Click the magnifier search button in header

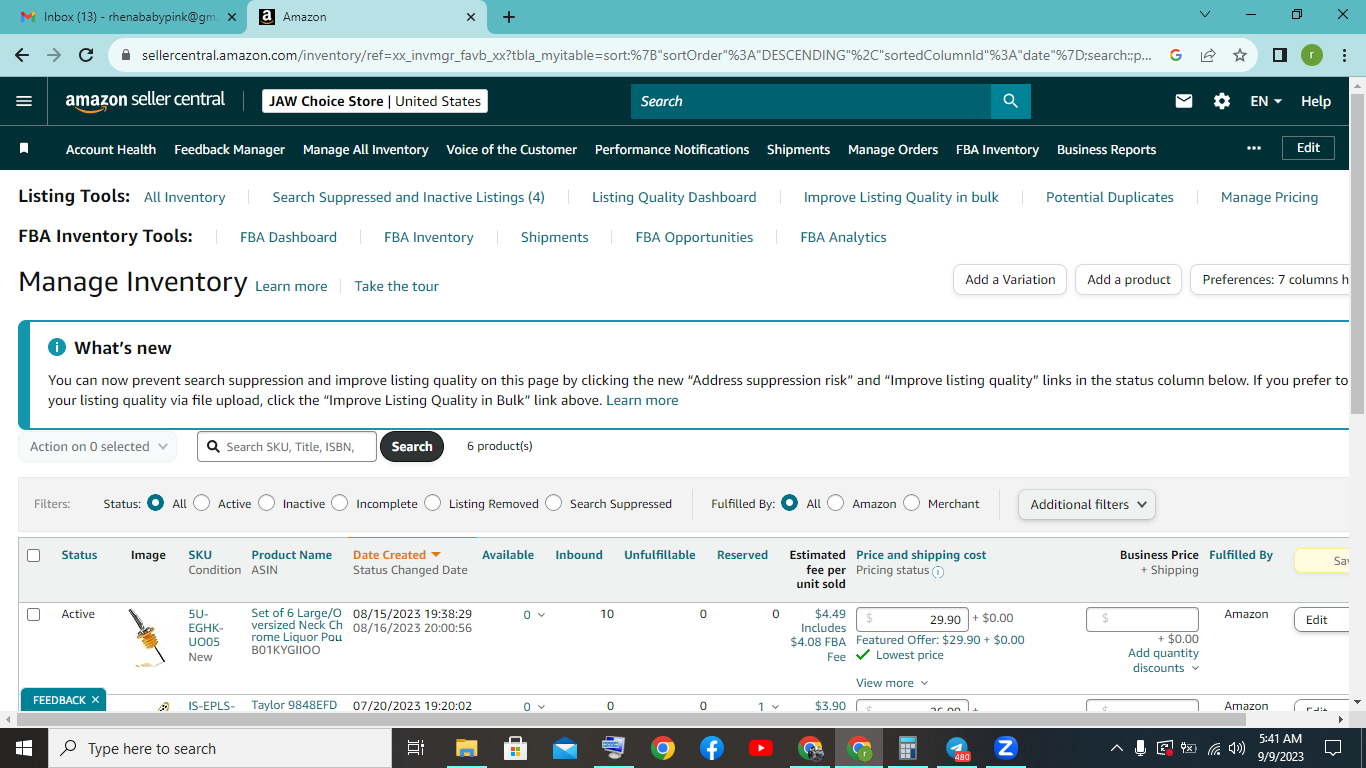click(x=1010, y=101)
